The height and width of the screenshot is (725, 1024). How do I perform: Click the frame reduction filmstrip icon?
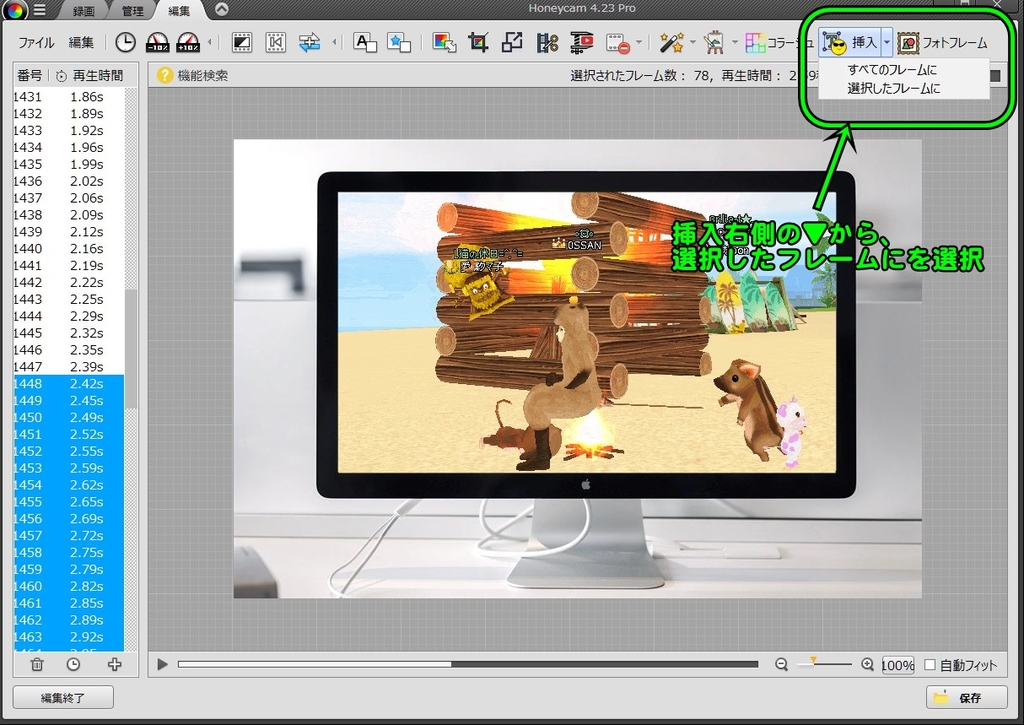coord(617,44)
